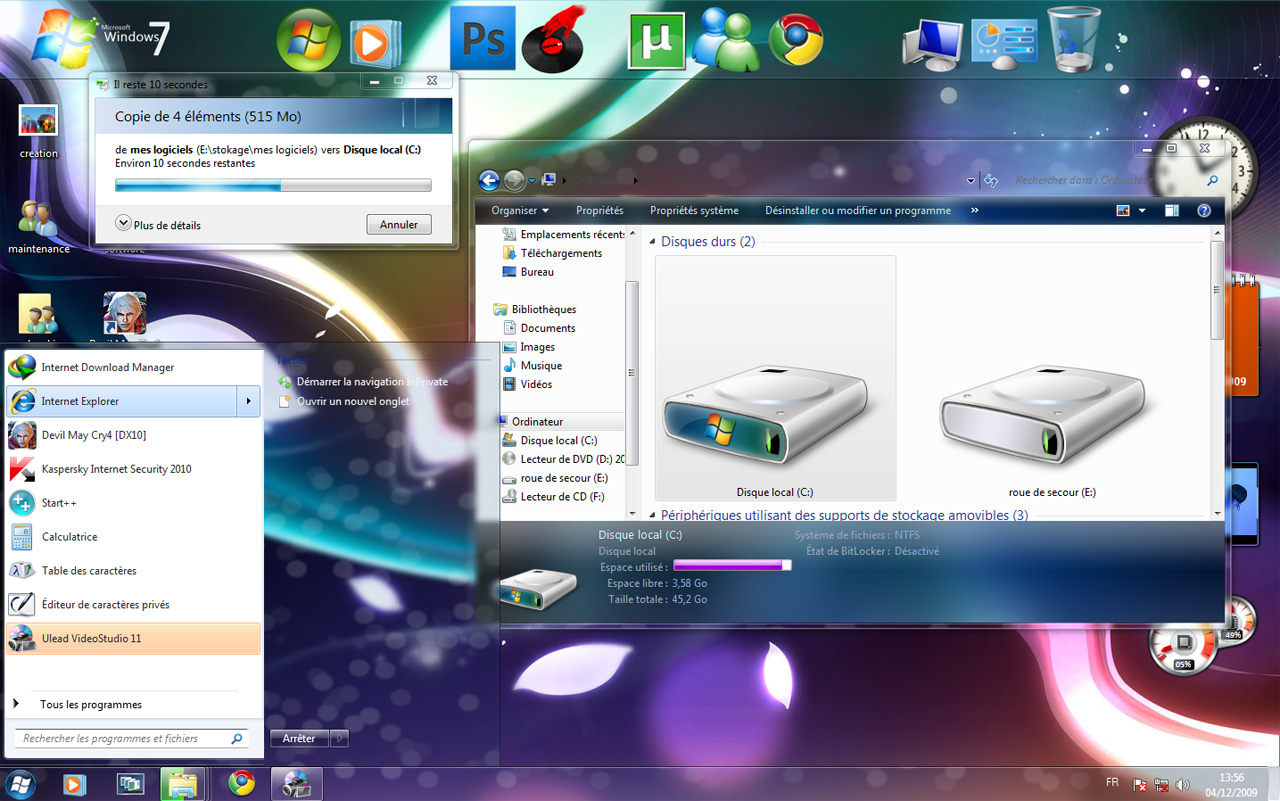Select the 'creation' desktop icon
1280x801 pixels.
click(39, 132)
